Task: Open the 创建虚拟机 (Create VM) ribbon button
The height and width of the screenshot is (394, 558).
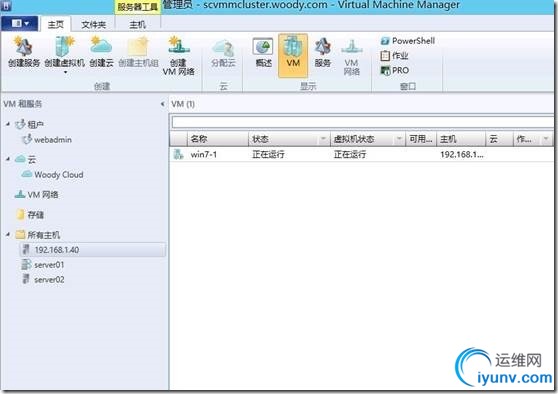Action: 64,52
